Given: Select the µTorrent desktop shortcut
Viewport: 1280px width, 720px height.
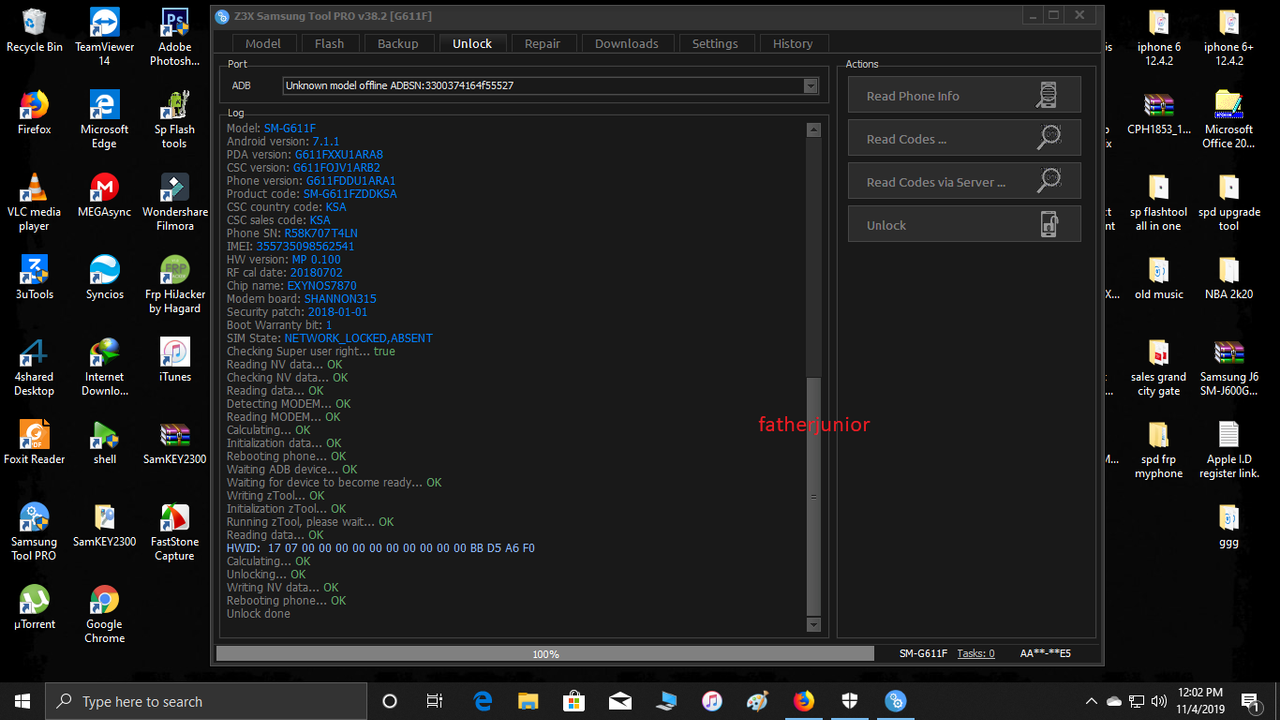Looking at the screenshot, I should click(x=34, y=608).
